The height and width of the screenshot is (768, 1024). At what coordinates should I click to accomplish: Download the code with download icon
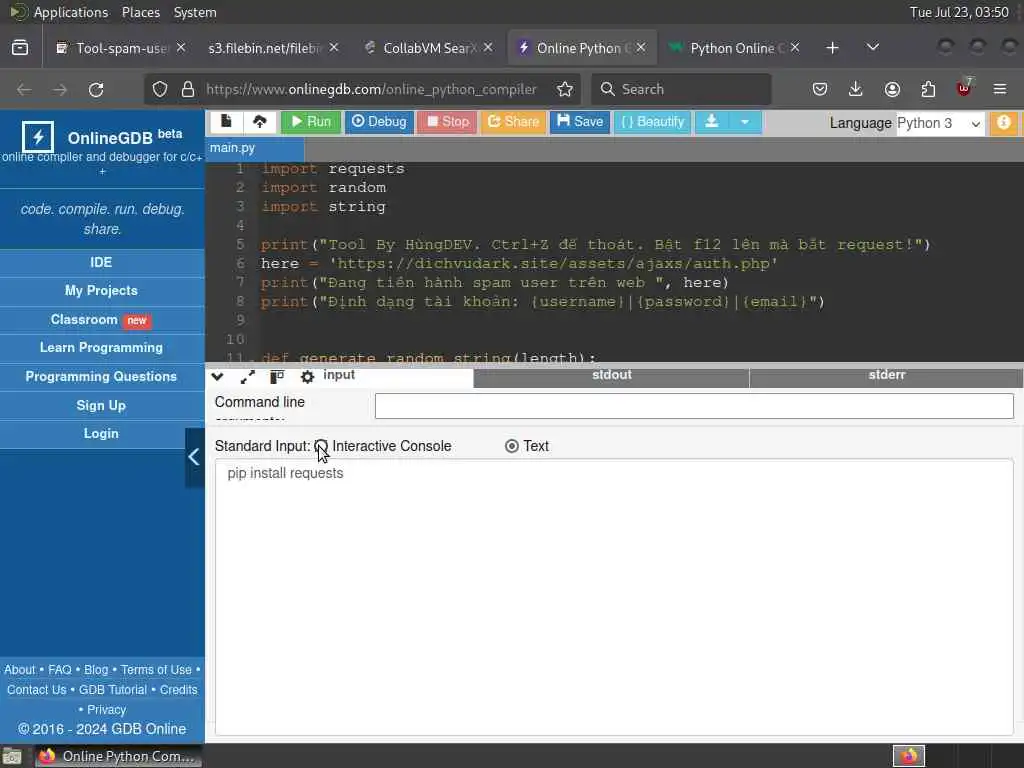click(x=712, y=121)
